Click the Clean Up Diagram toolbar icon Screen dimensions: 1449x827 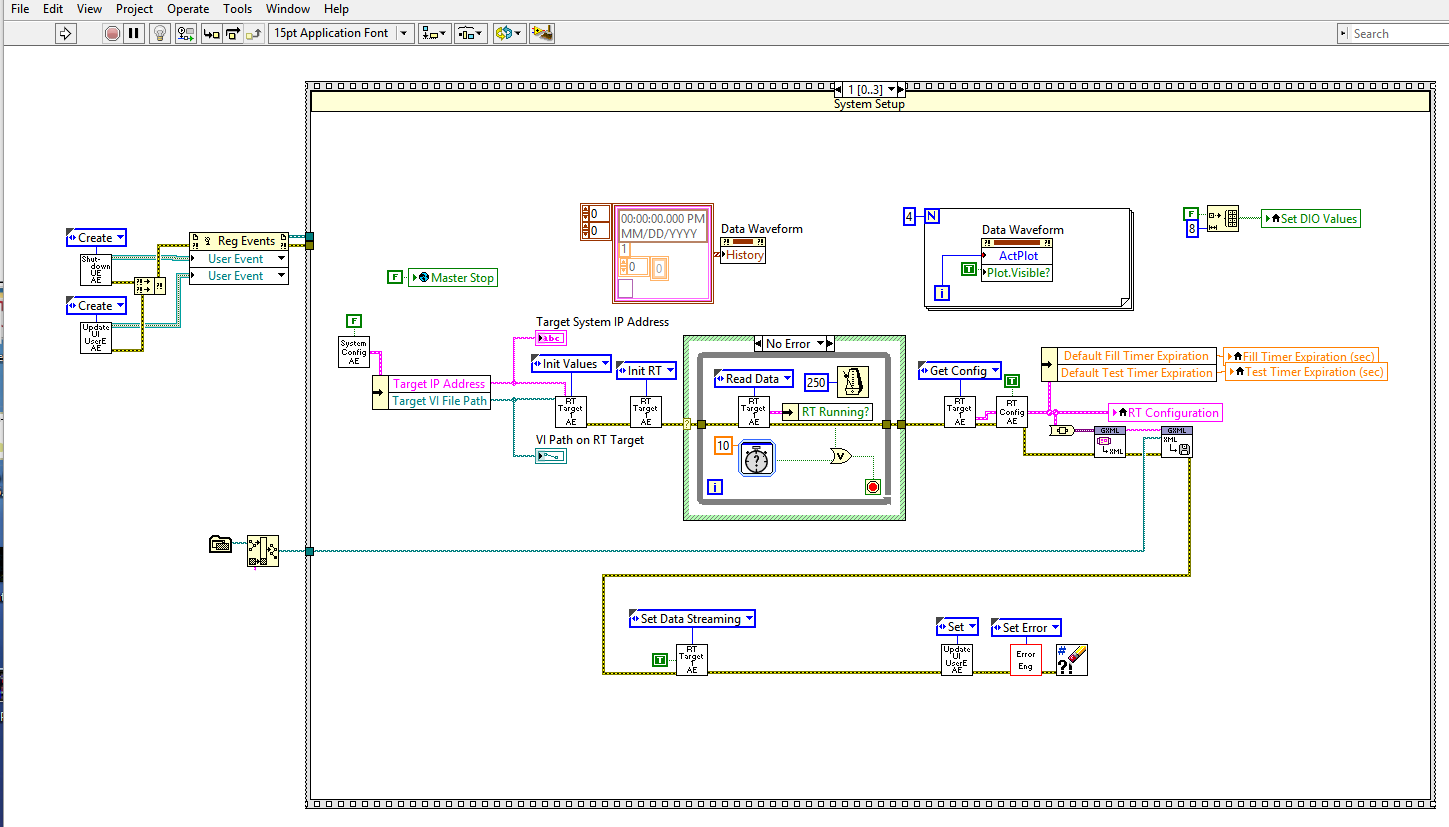coord(542,33)
